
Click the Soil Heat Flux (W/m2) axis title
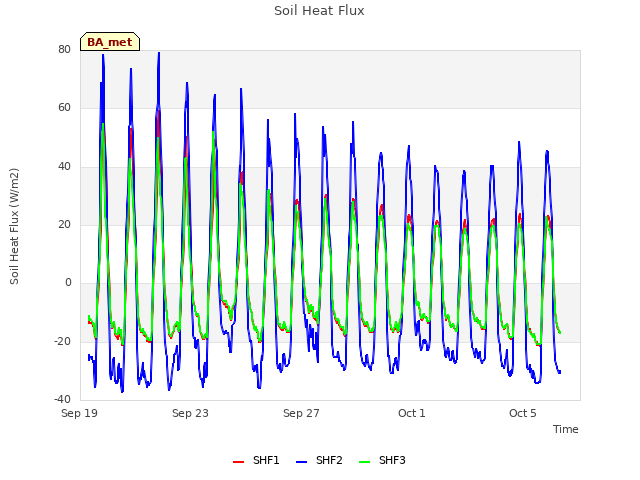click(14, 226)
